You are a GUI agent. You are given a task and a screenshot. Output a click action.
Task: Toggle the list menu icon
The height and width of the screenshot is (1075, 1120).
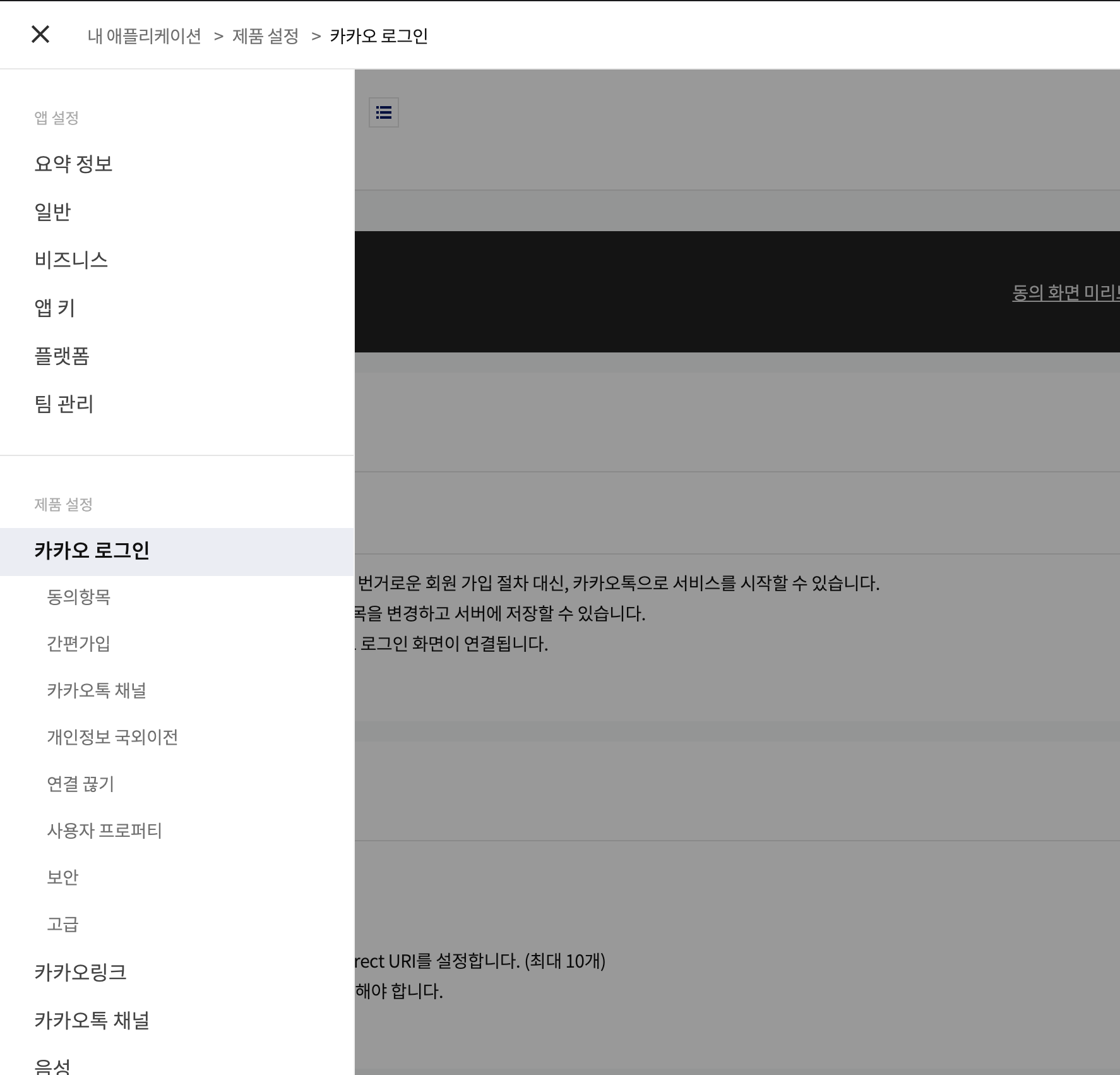[384, 112]
